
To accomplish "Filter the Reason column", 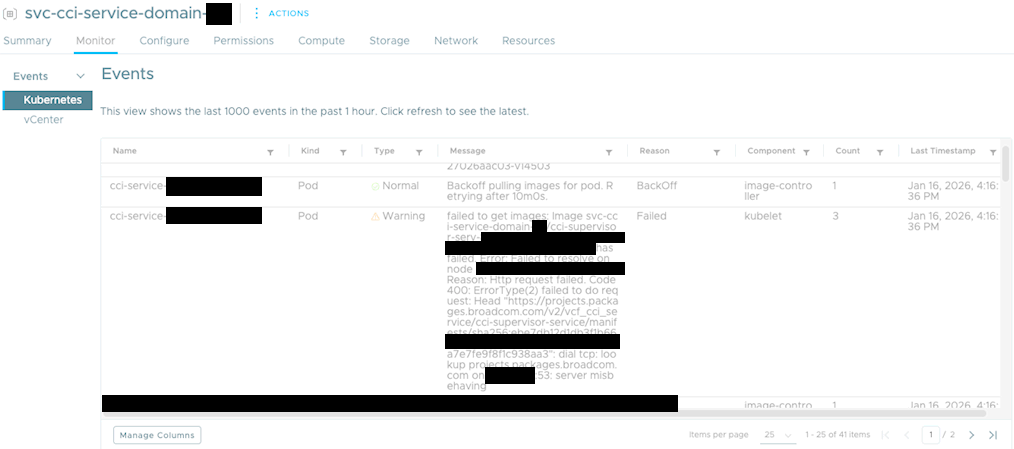I will 717,152.
